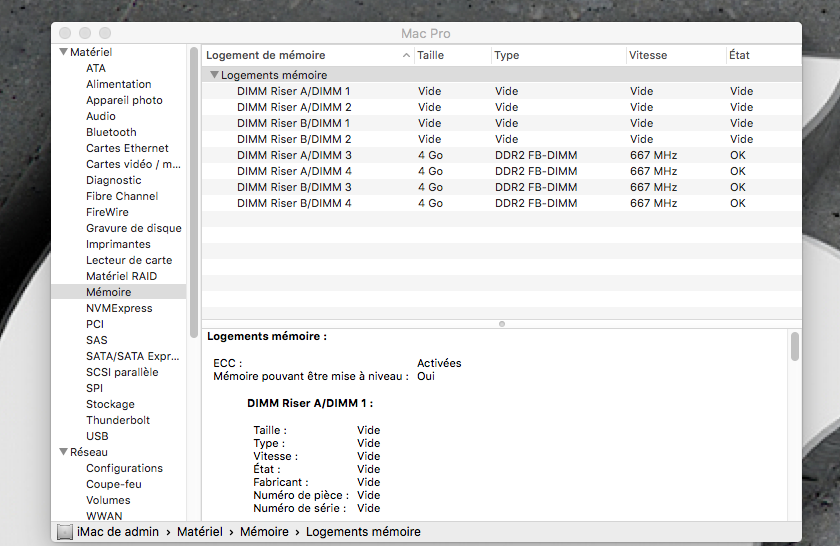Sort by Logement de mémoire column header
Screen dimensions: 840x546
(308, 55)
